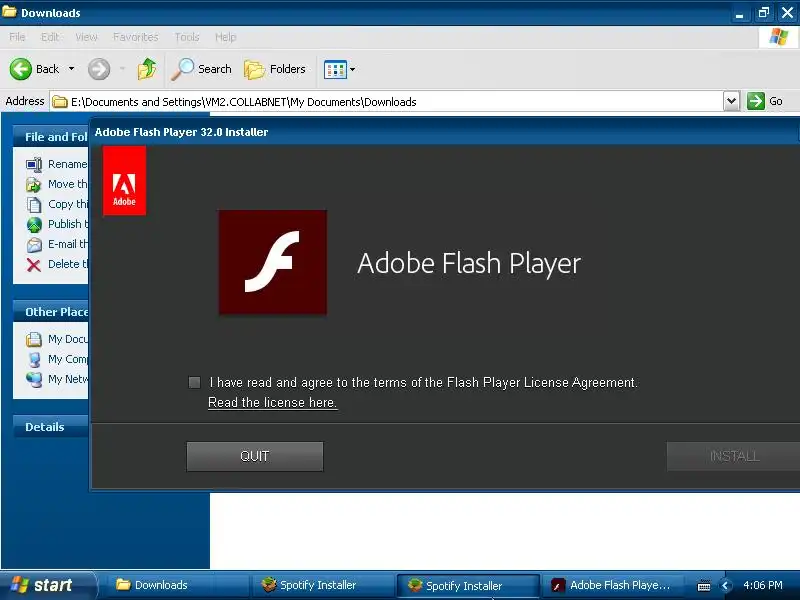Expand hidden system tray icons arrow
Screen dimensions: 800x600
[x=725, y=585]
